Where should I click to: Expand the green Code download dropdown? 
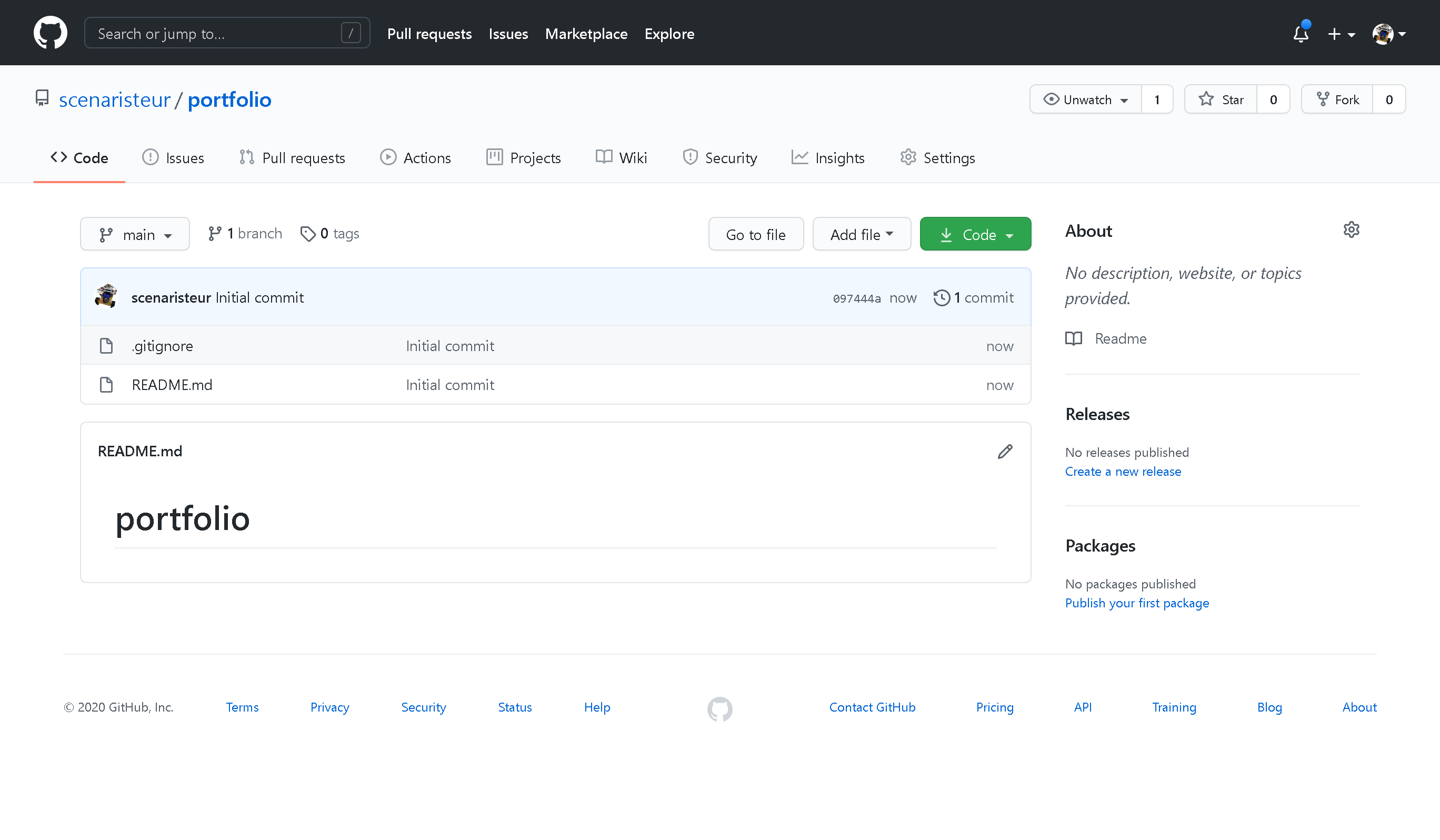pos(975,234)
